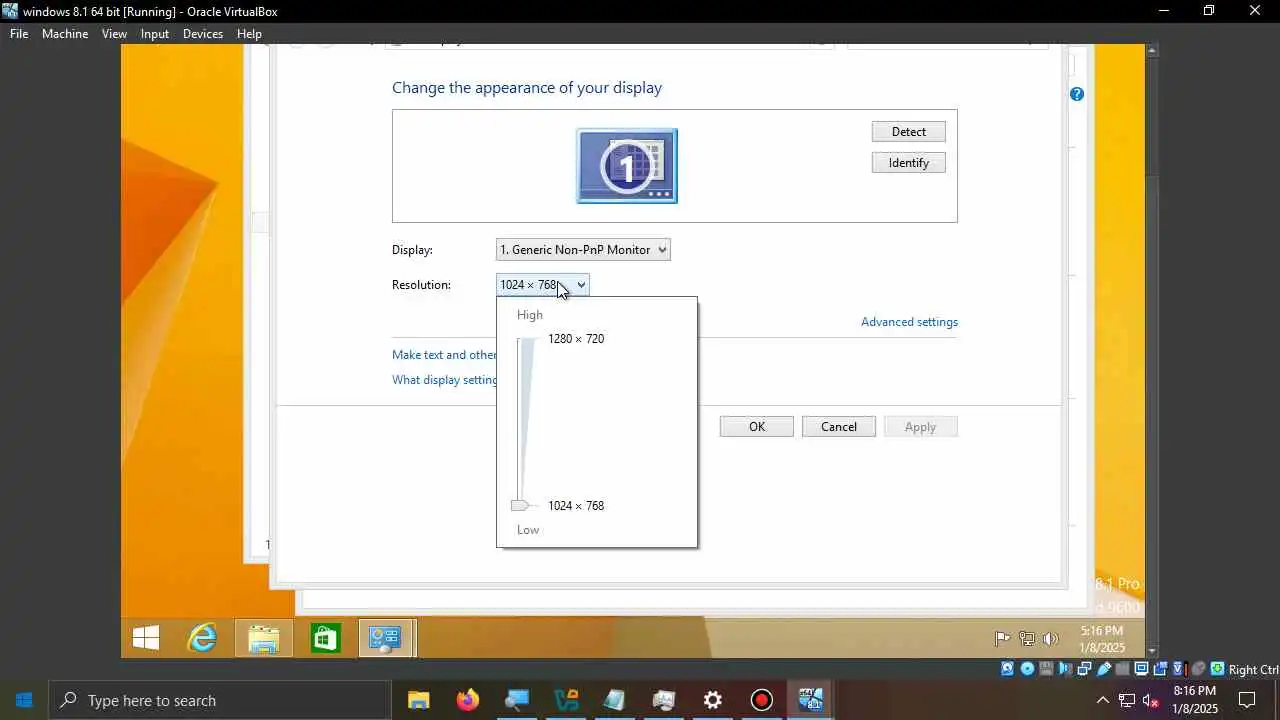
Task: Open the Input menu
Action: (x=155, y=33)
